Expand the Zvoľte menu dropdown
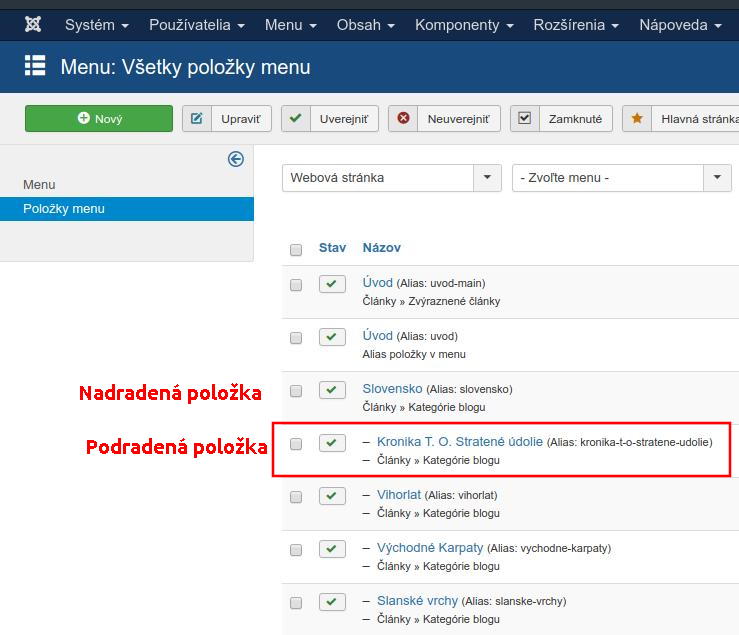 [x=621, y=178]
